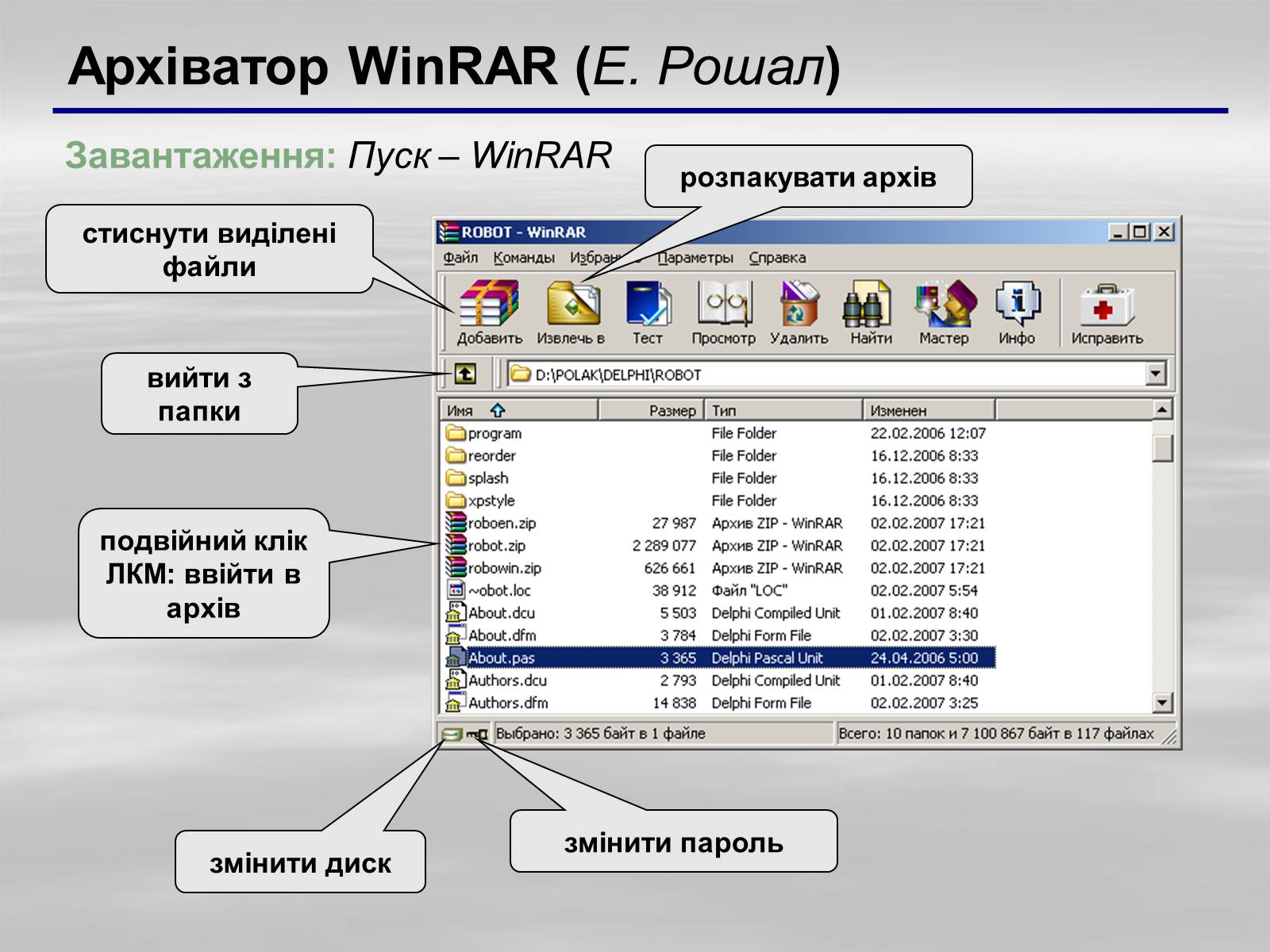Select the Authors.dcu file

coord(719,680)
